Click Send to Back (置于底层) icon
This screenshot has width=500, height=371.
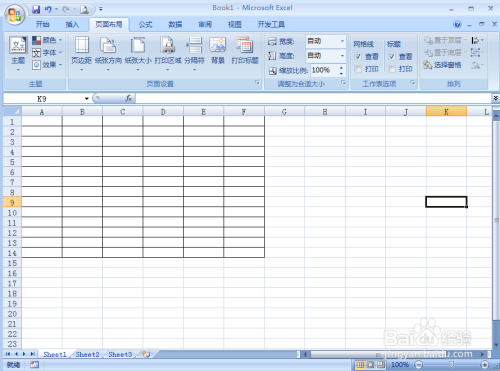[428, 52]
